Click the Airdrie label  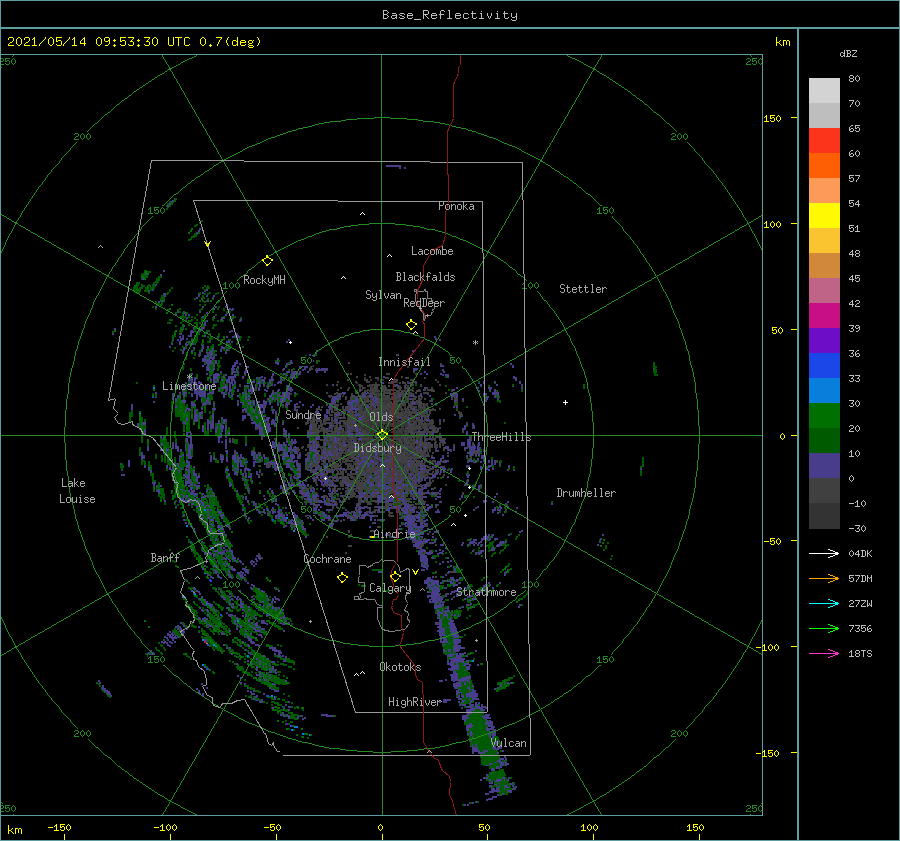click(394, 534)
